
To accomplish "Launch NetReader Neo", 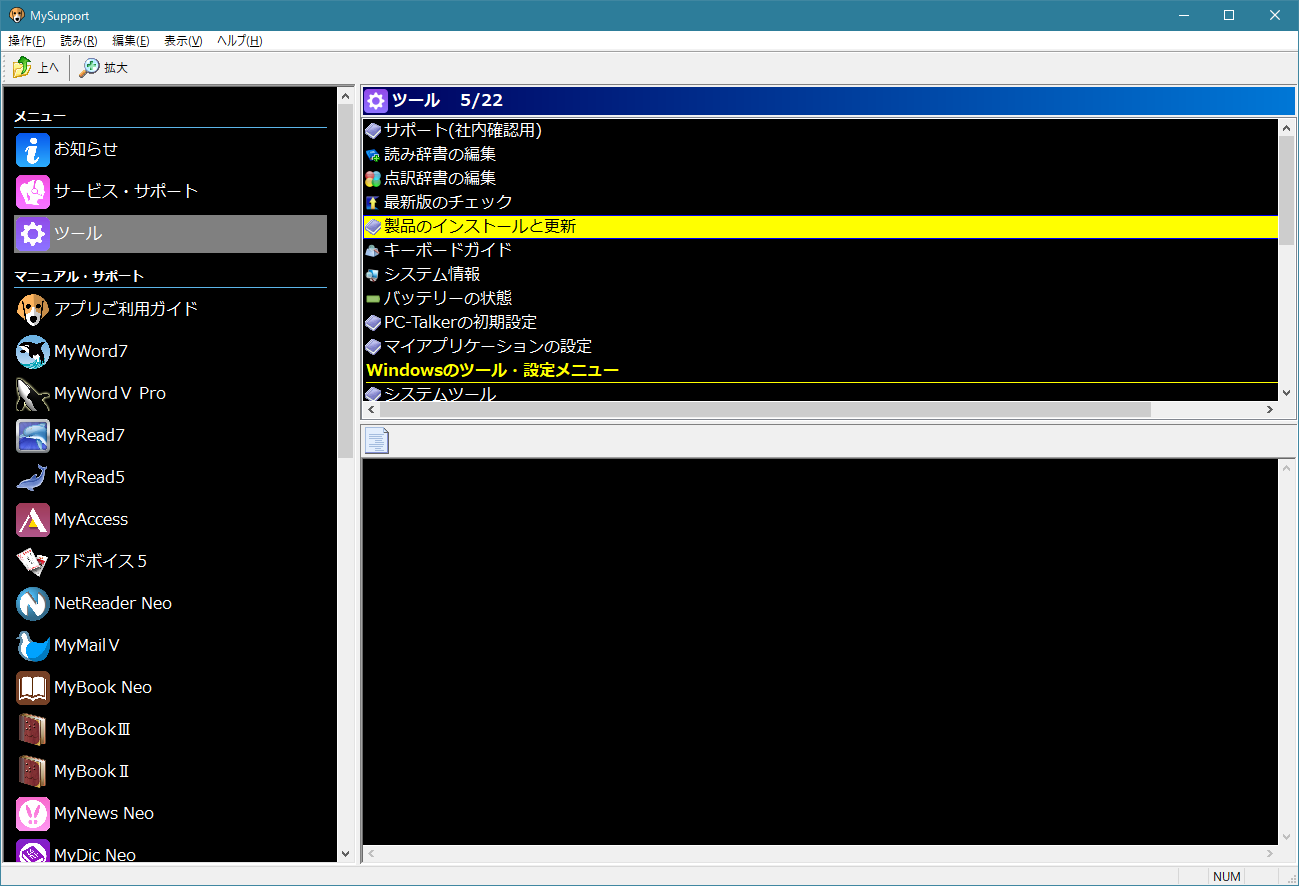I will (112, 603).
